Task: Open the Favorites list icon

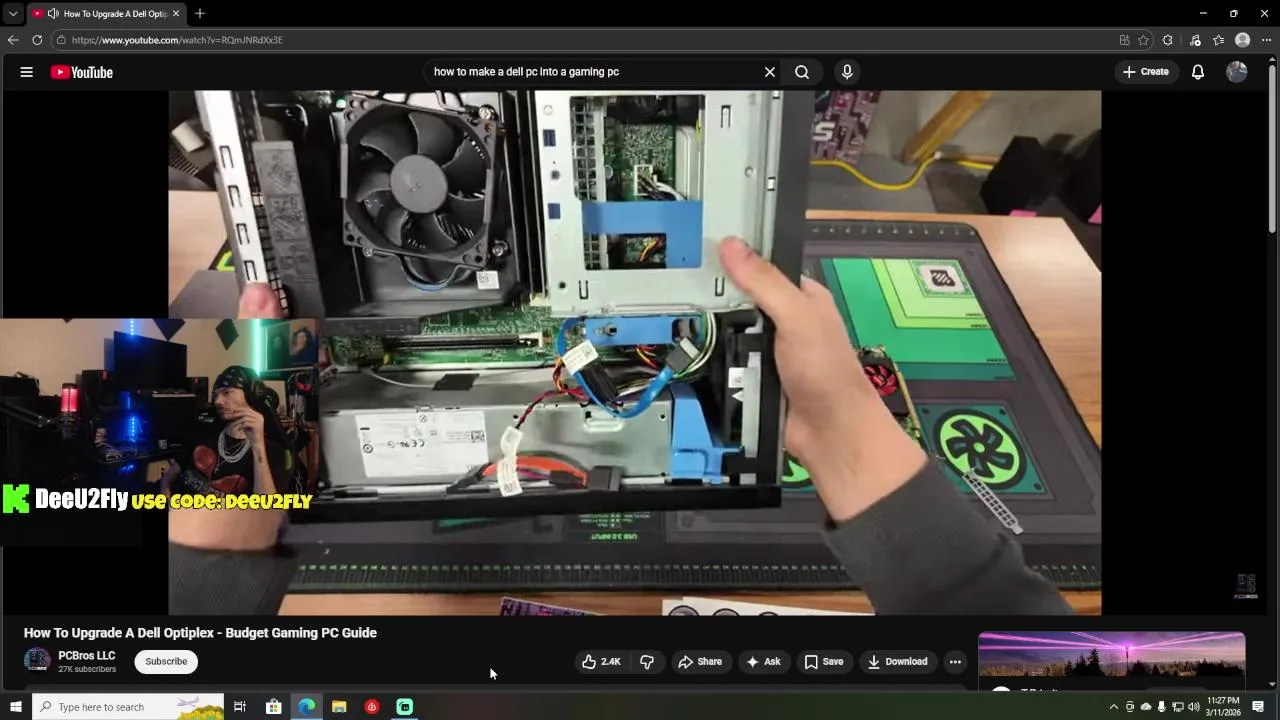Action: (1219, 40)
